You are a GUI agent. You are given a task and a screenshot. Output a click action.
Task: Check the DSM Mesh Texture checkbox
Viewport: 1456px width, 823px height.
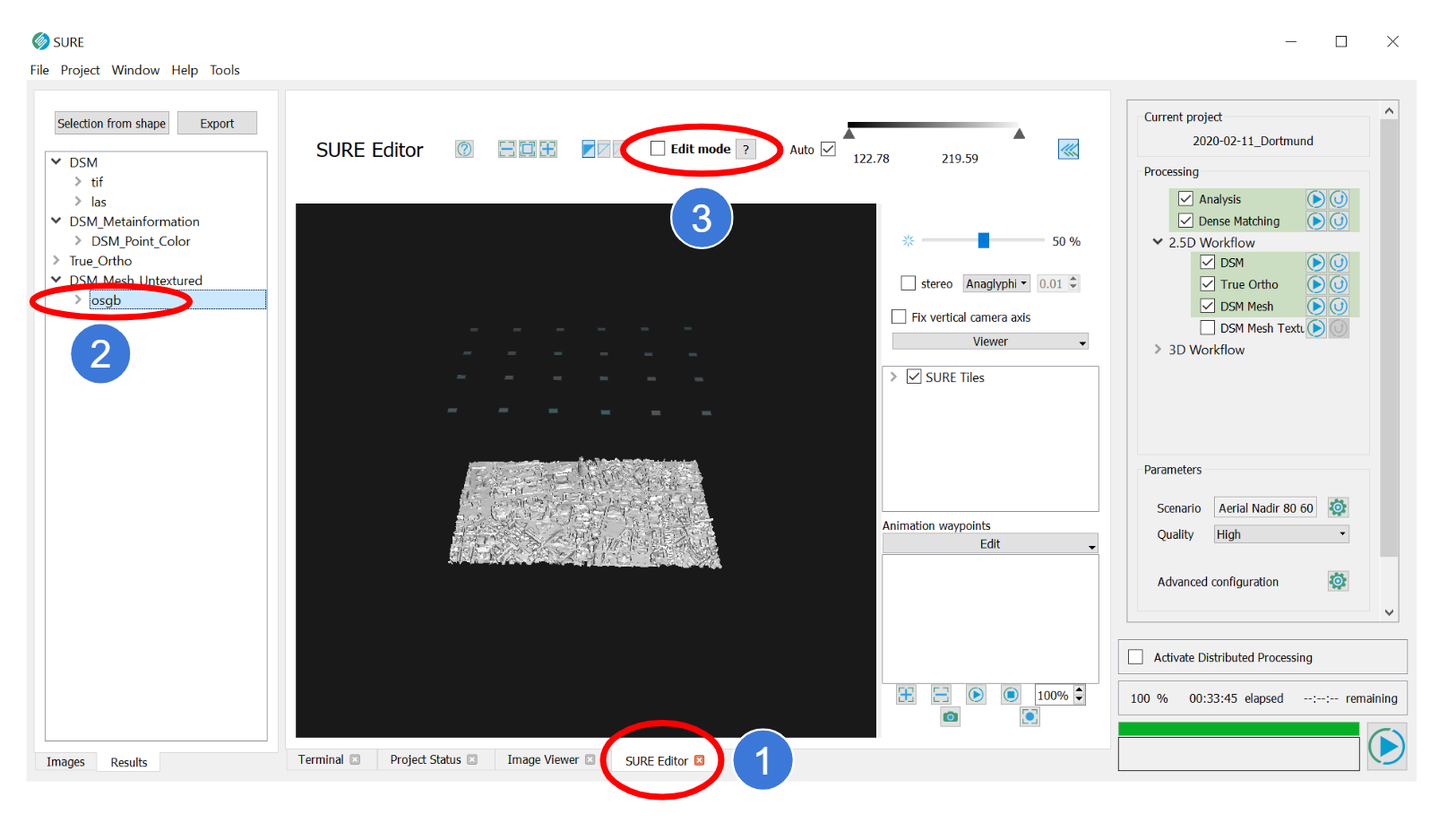(x=1207, y=328)
